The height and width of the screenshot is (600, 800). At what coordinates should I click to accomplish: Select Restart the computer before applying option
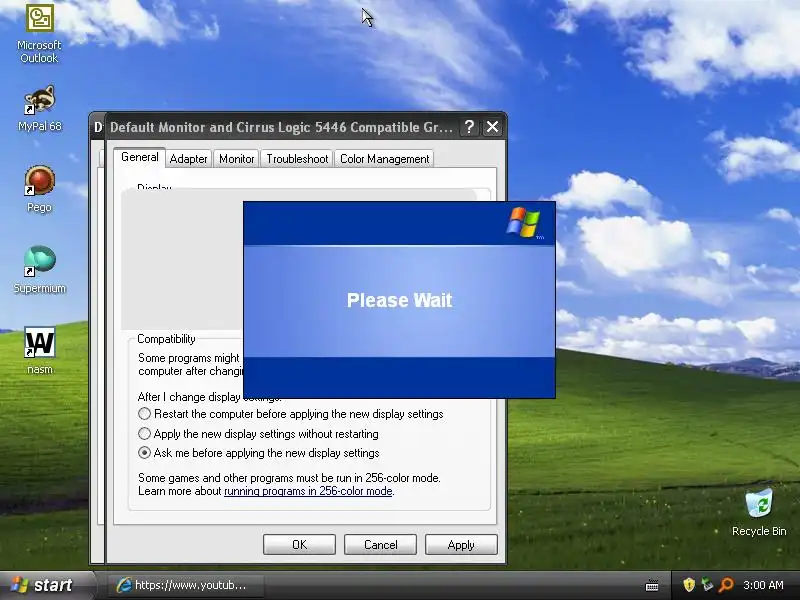pyautogui.click(x=290, y=414)
